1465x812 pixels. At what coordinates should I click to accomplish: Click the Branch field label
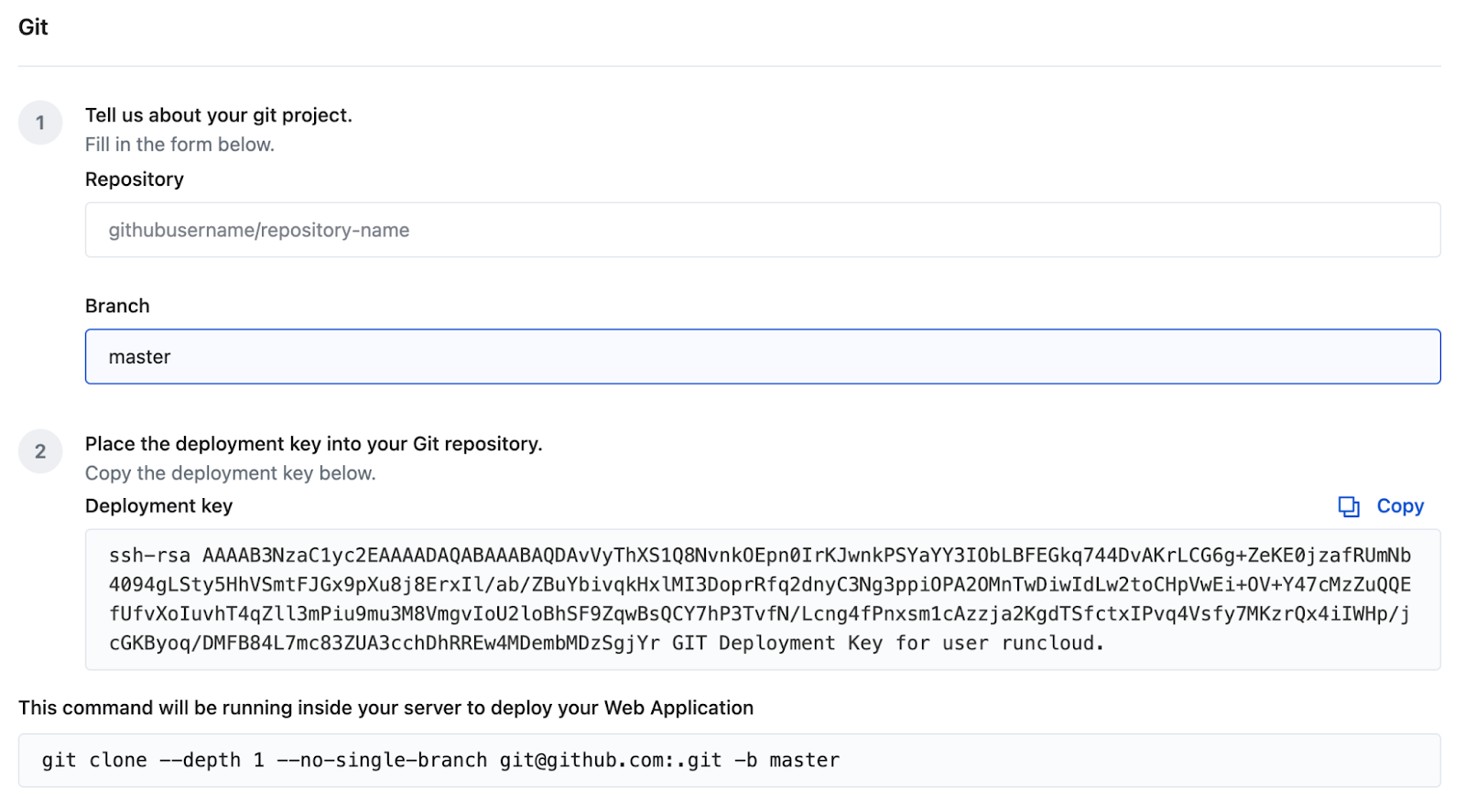117,306
